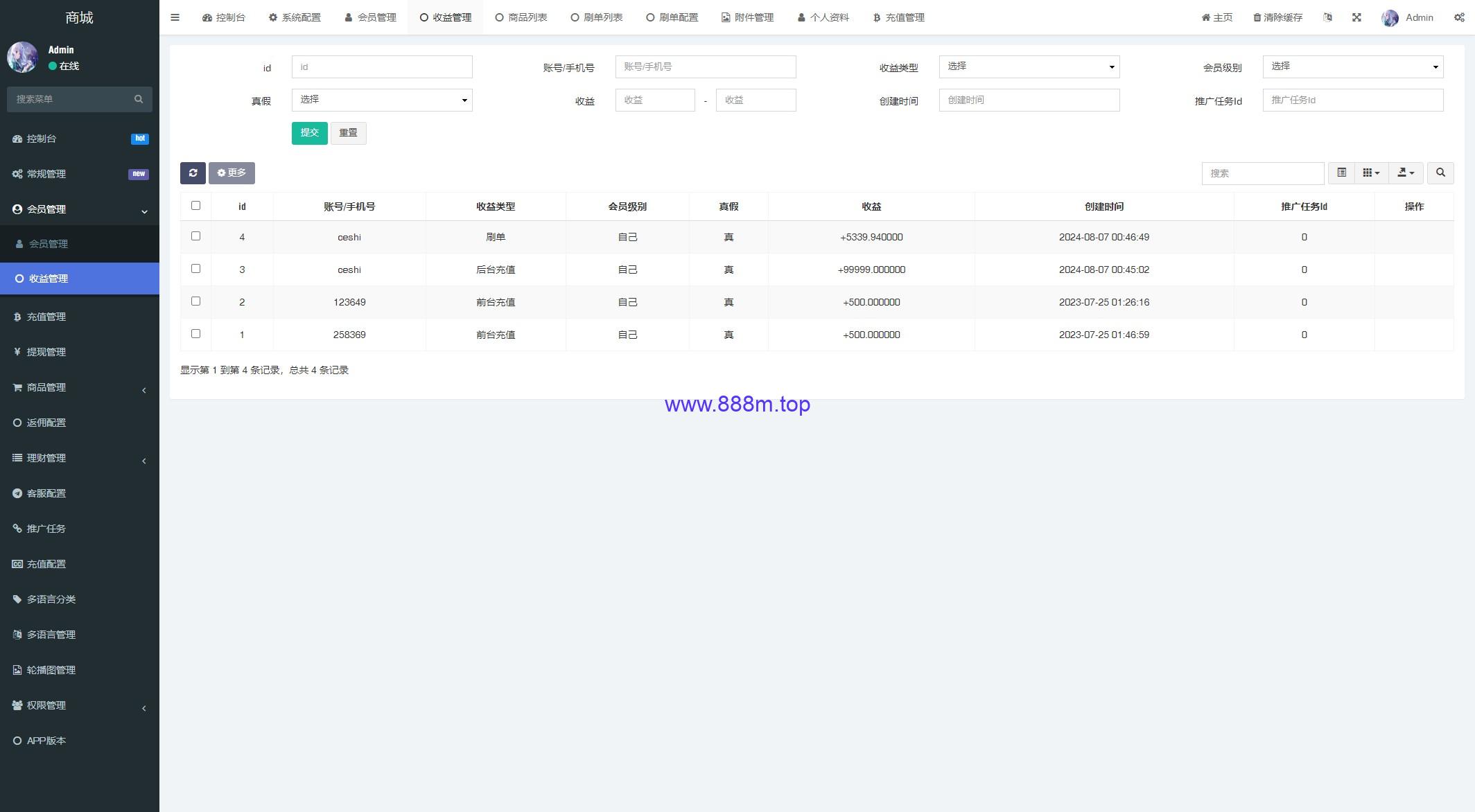Switch to the 附件管理 tab
Image resolution: width=1475 pixels, height=812 pixels.
coord(747,17)
